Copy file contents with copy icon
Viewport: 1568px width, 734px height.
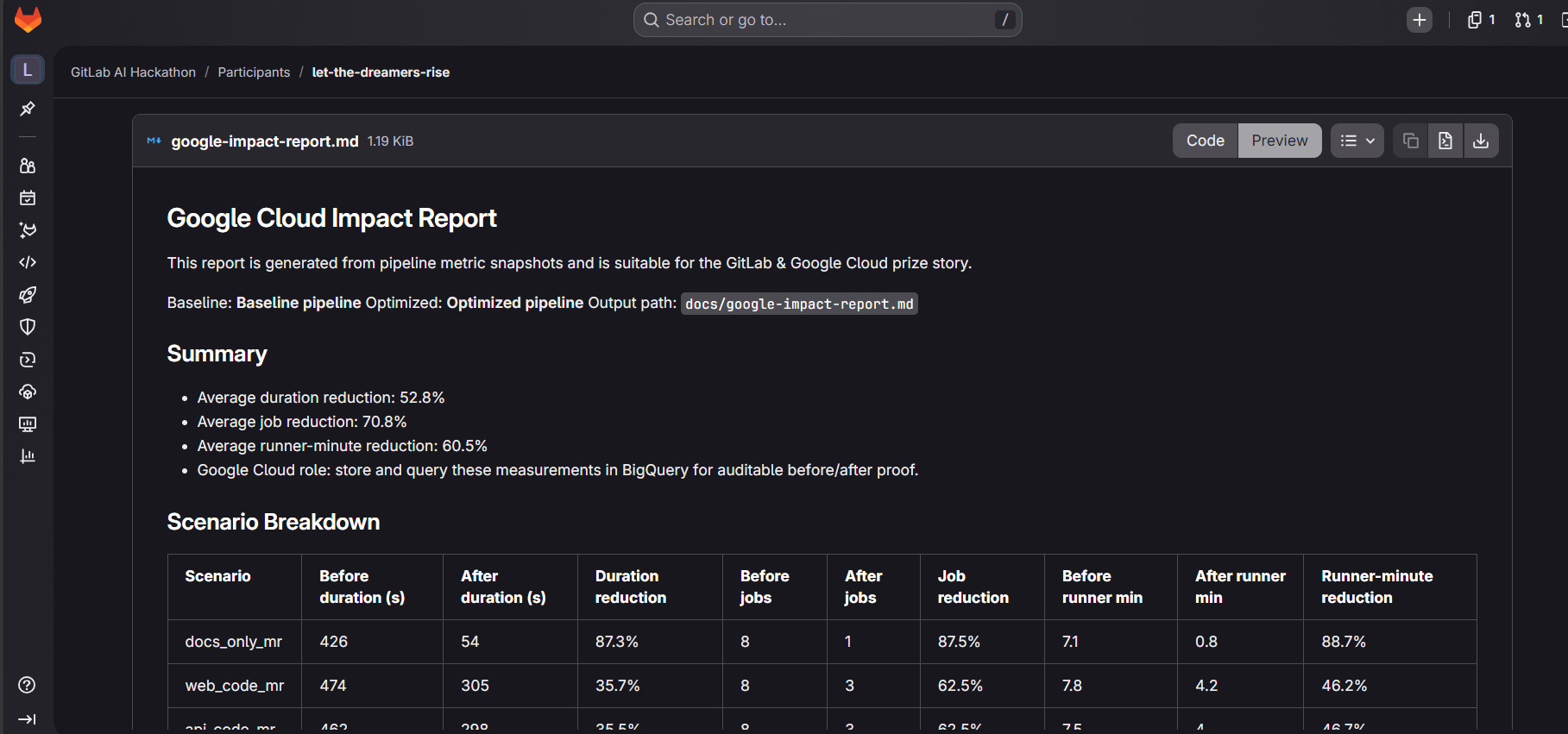1411,141
